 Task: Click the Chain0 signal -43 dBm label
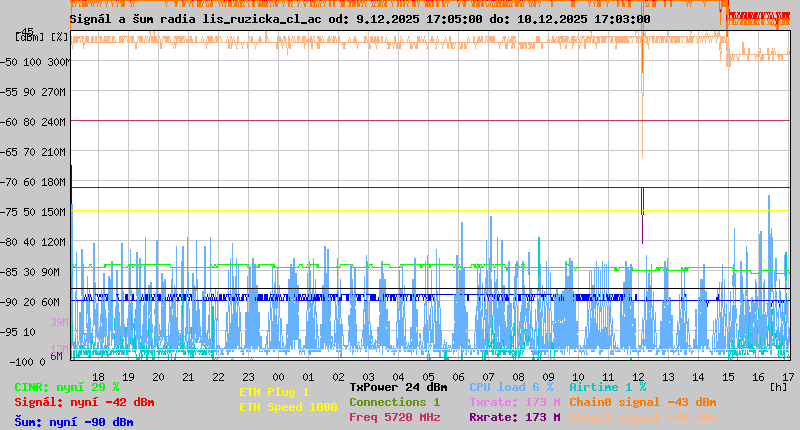643,402
